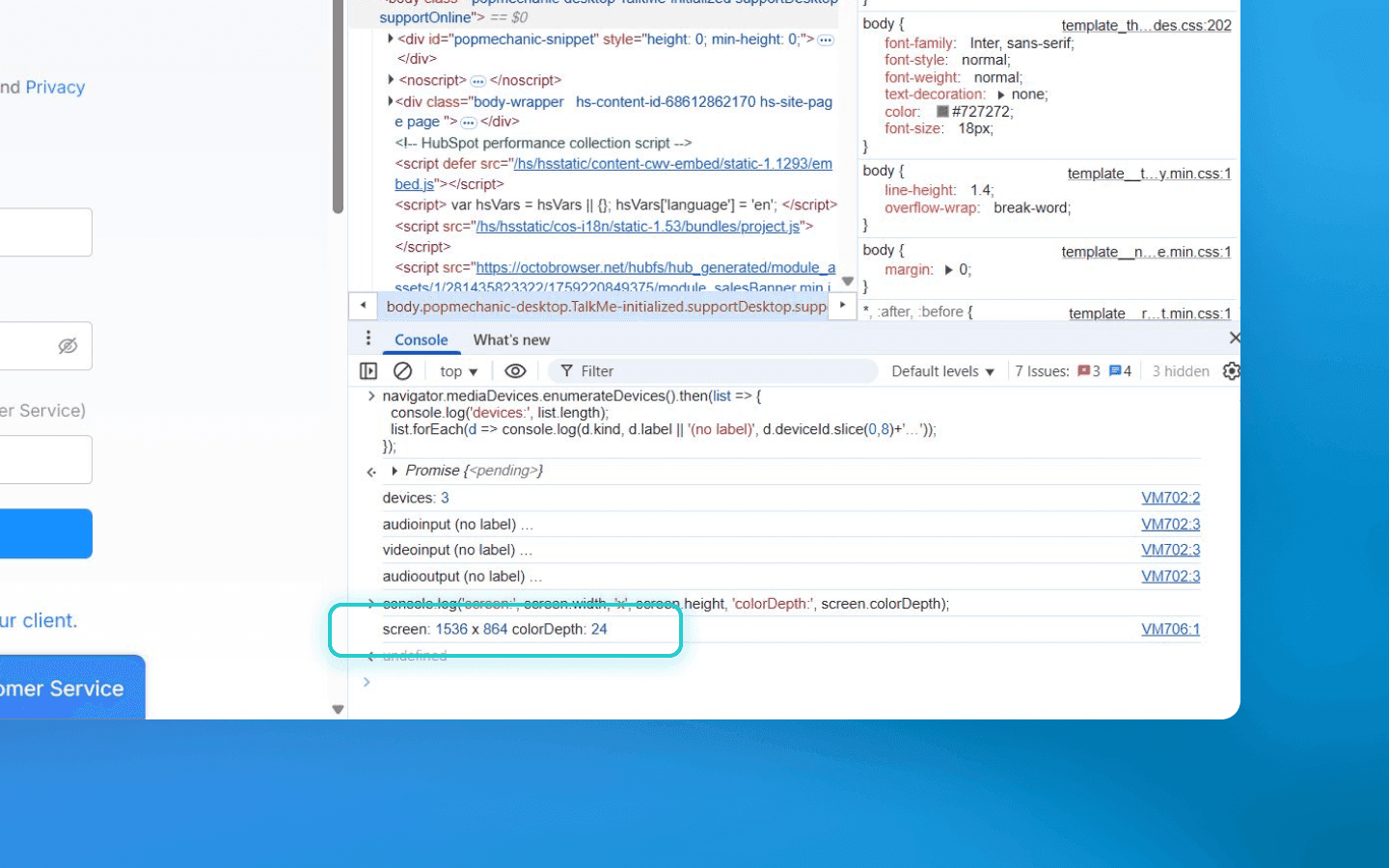Open the Default levels dropdown

point(942,371)
